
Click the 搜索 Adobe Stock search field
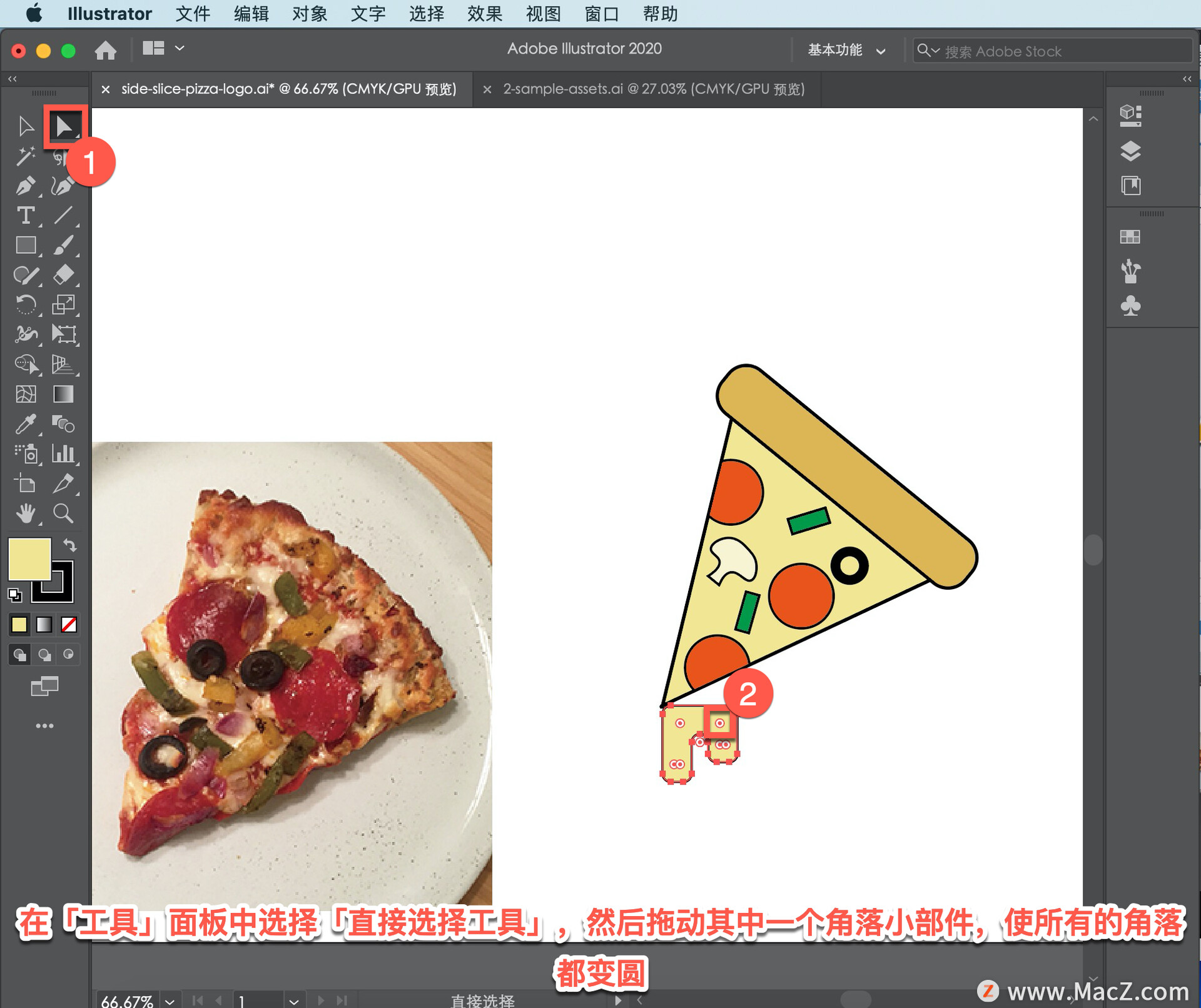(x=1052, y=51)
